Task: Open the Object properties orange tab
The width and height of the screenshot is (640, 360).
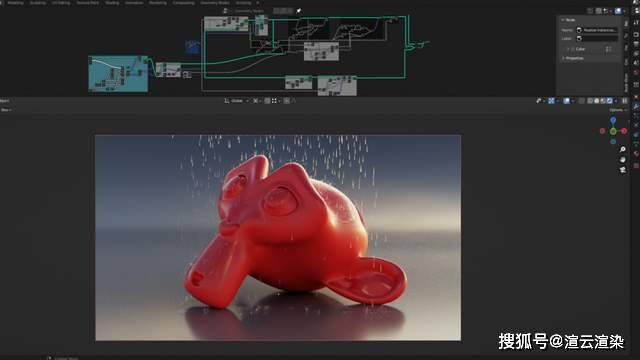Action: click(636, 97)
